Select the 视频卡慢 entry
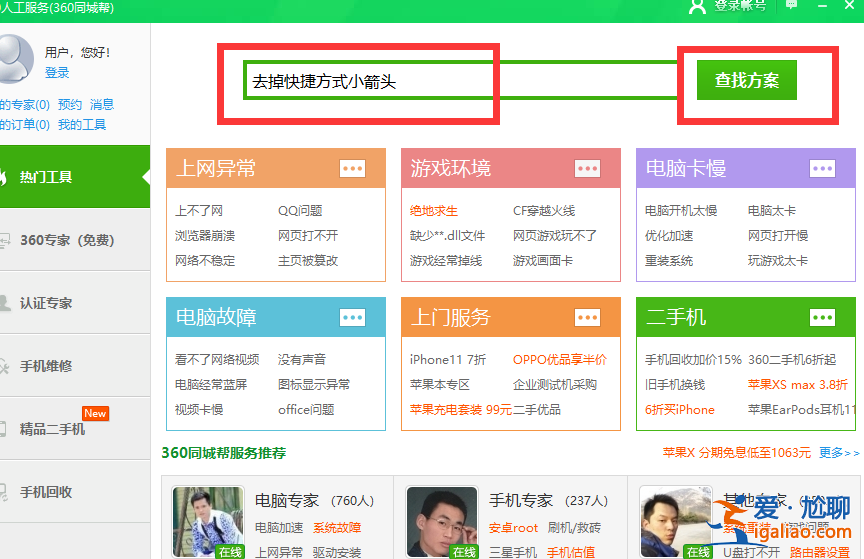 pos(199,409)
